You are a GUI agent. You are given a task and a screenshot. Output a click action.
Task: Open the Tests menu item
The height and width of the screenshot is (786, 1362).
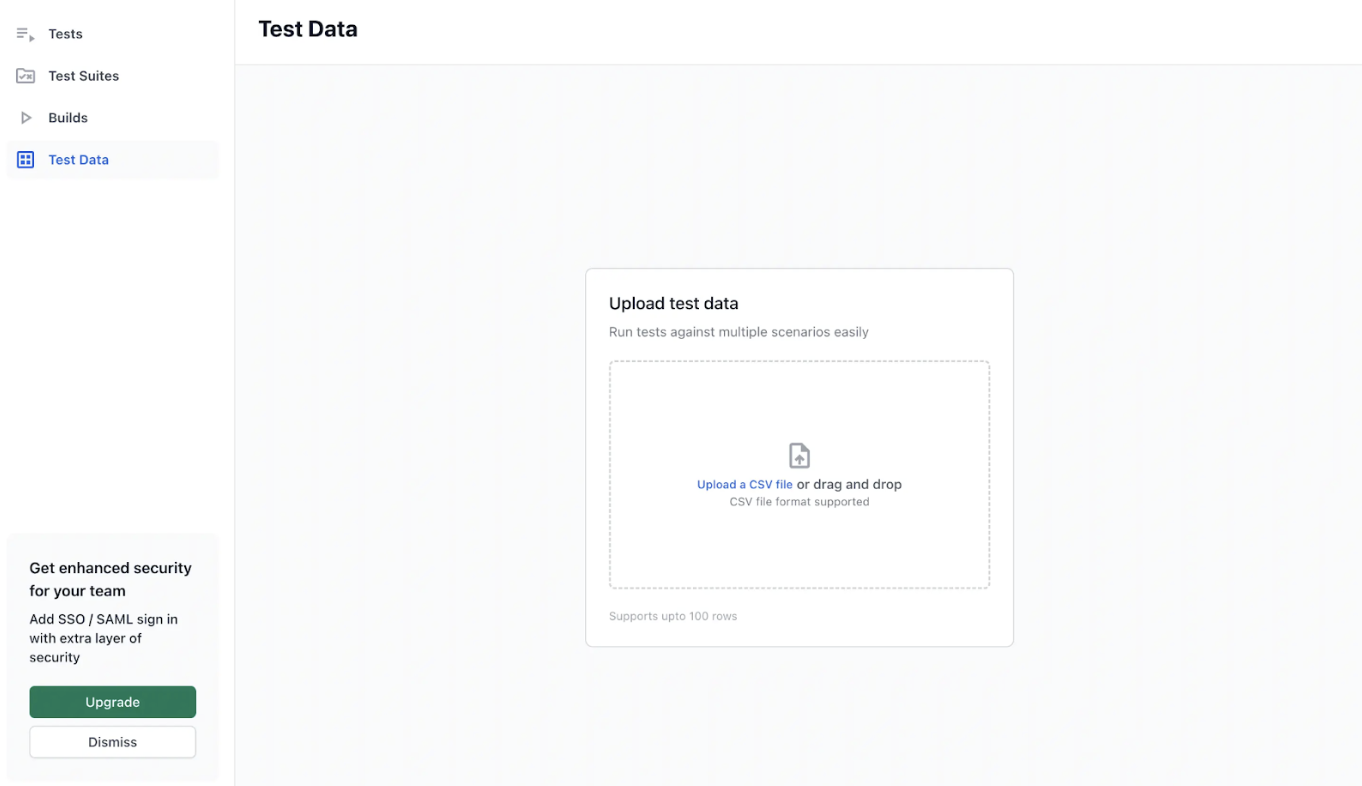[x=65, y=34]
